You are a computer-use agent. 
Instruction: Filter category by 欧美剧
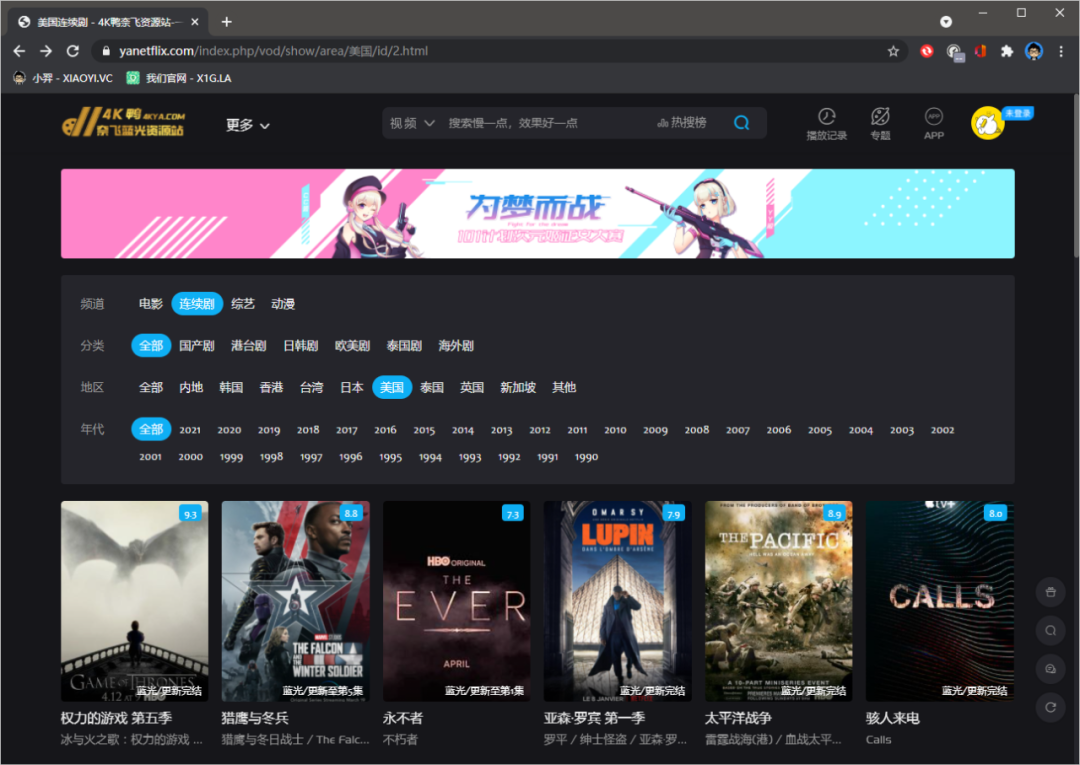(x=353, y=346)
